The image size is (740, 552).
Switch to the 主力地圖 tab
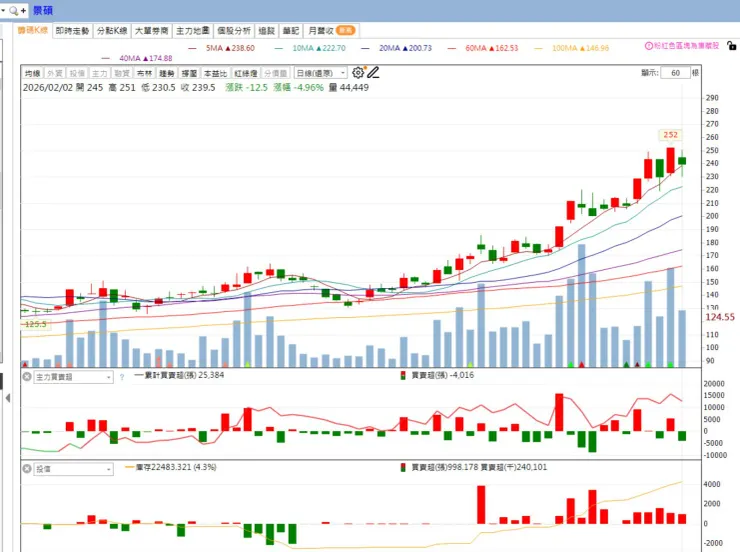[193, 31]
